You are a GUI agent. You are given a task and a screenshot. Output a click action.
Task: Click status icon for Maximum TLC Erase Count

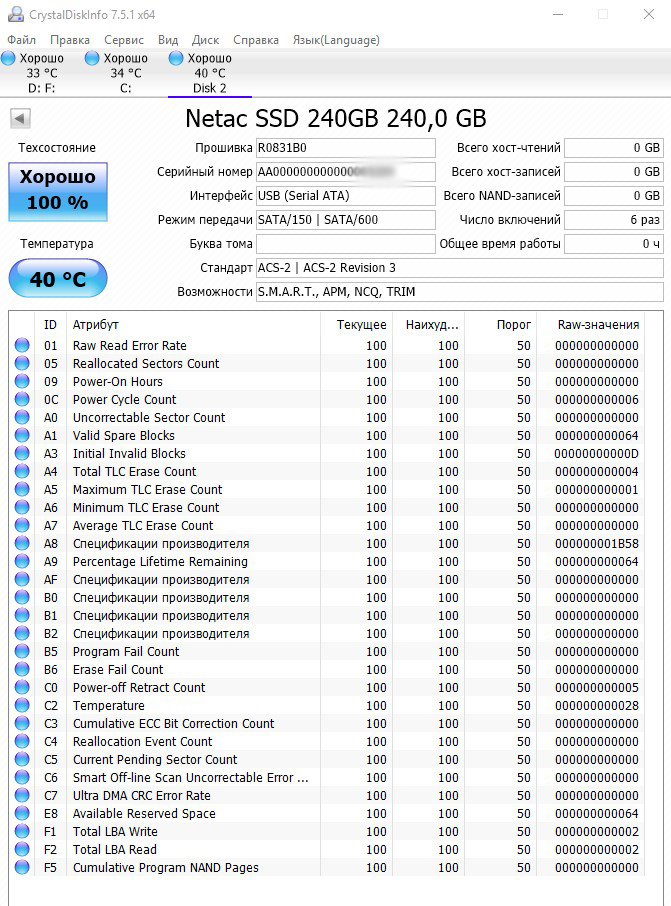click(22, 489)
